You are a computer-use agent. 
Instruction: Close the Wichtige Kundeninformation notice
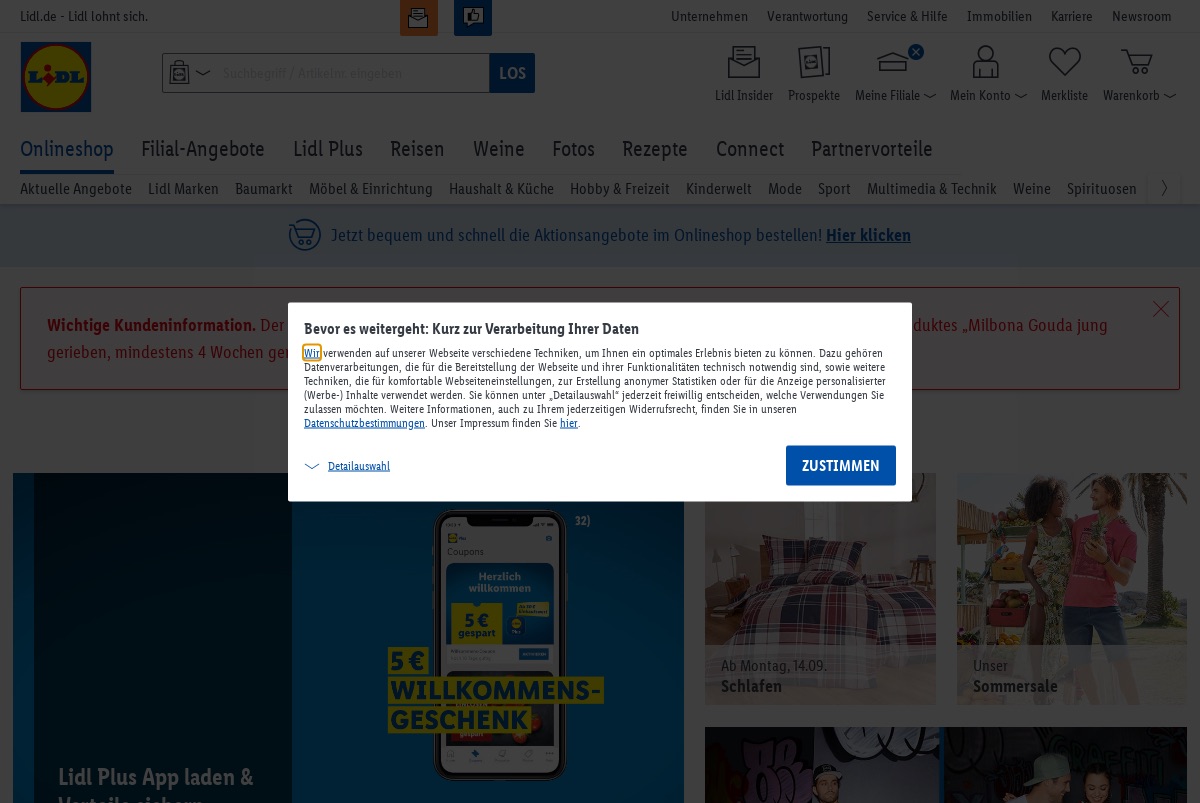(1161, 309)
